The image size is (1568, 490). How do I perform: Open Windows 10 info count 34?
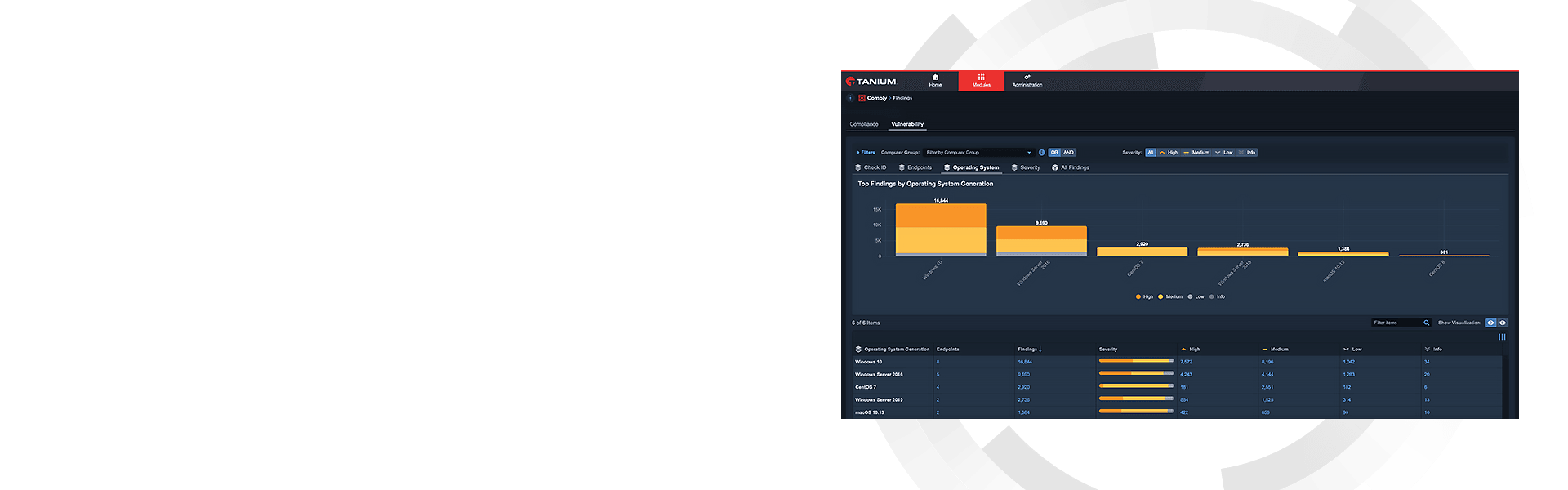pyautogui.click(x=1427, y=362)
